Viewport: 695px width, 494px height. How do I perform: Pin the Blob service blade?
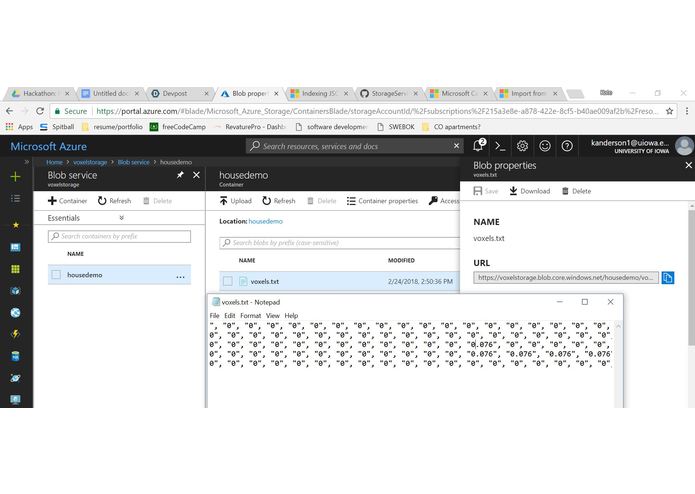tap(180, 175)
